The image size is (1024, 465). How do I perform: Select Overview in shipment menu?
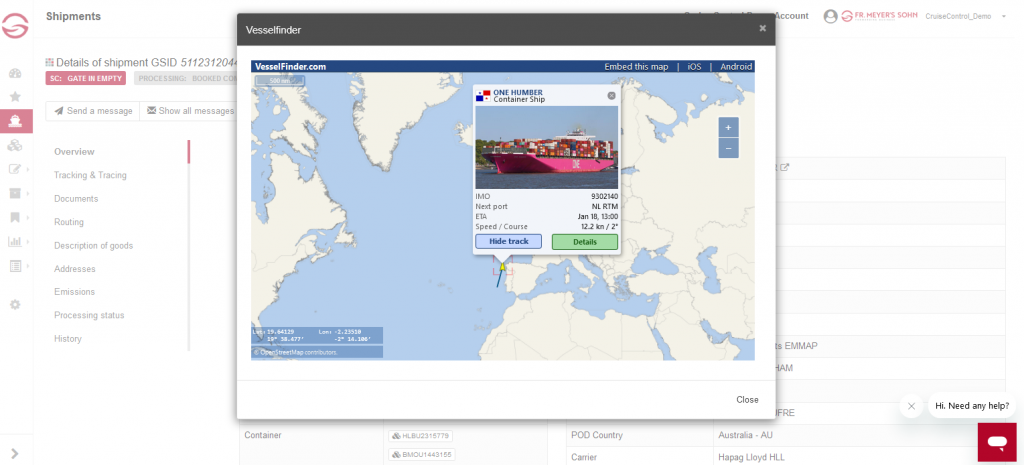coord(74,152)
